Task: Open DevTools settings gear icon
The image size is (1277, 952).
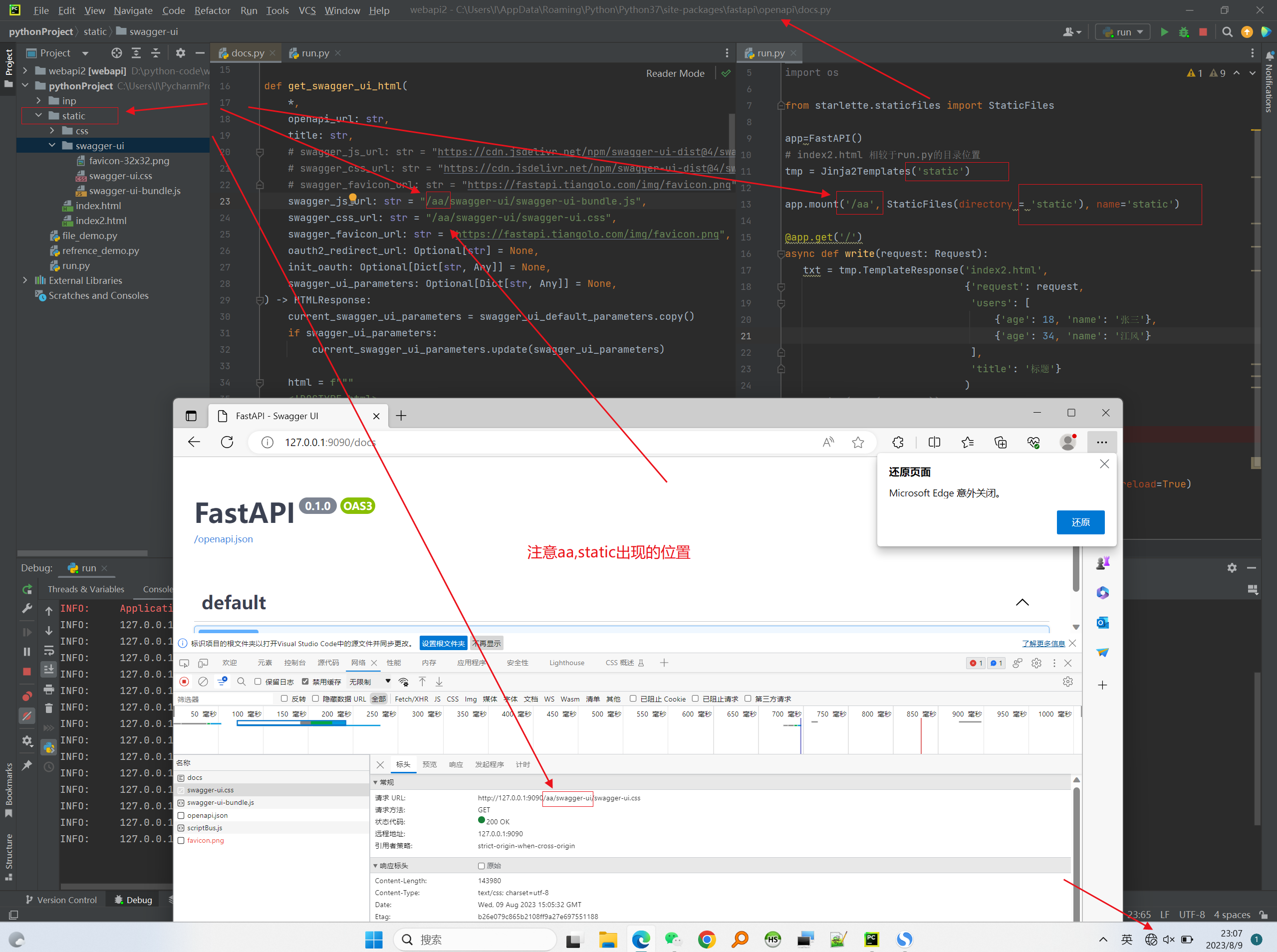Action: coord(1036,663)
